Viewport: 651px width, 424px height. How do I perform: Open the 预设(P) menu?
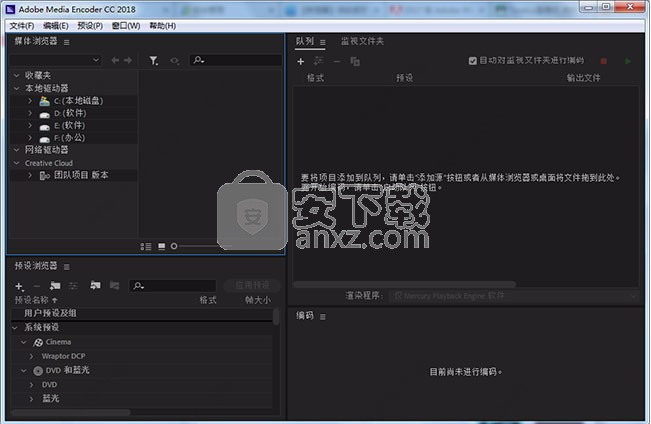90,26
